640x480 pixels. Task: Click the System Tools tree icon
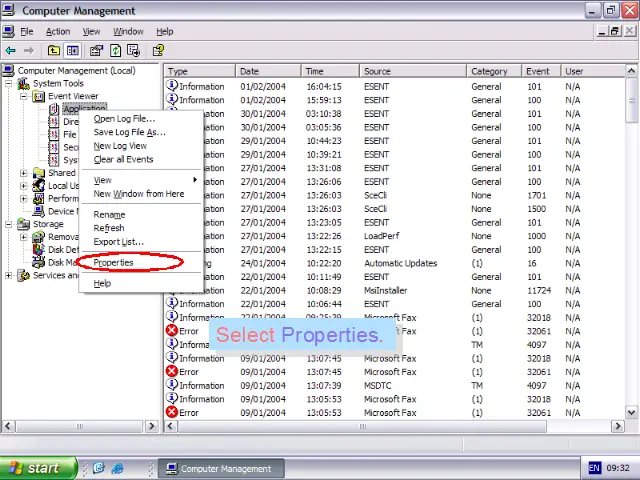pyautogui.click(x=23, y=83)
